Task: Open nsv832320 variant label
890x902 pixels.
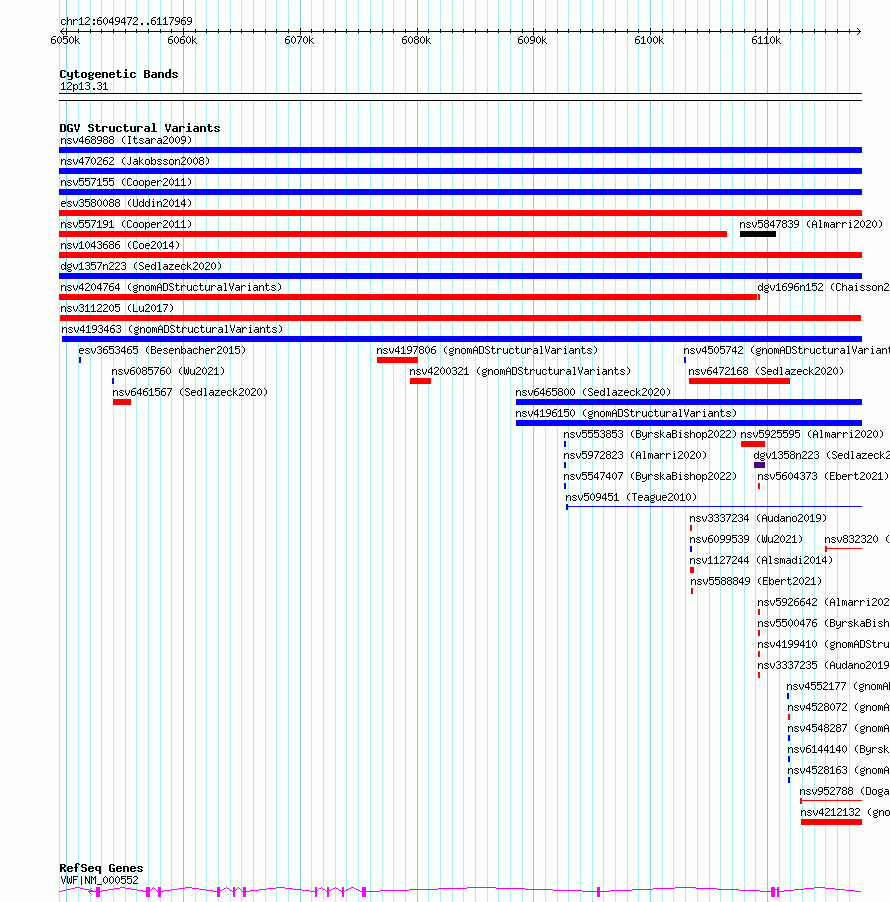Action: pyautogui.click(x=857, y=539)
